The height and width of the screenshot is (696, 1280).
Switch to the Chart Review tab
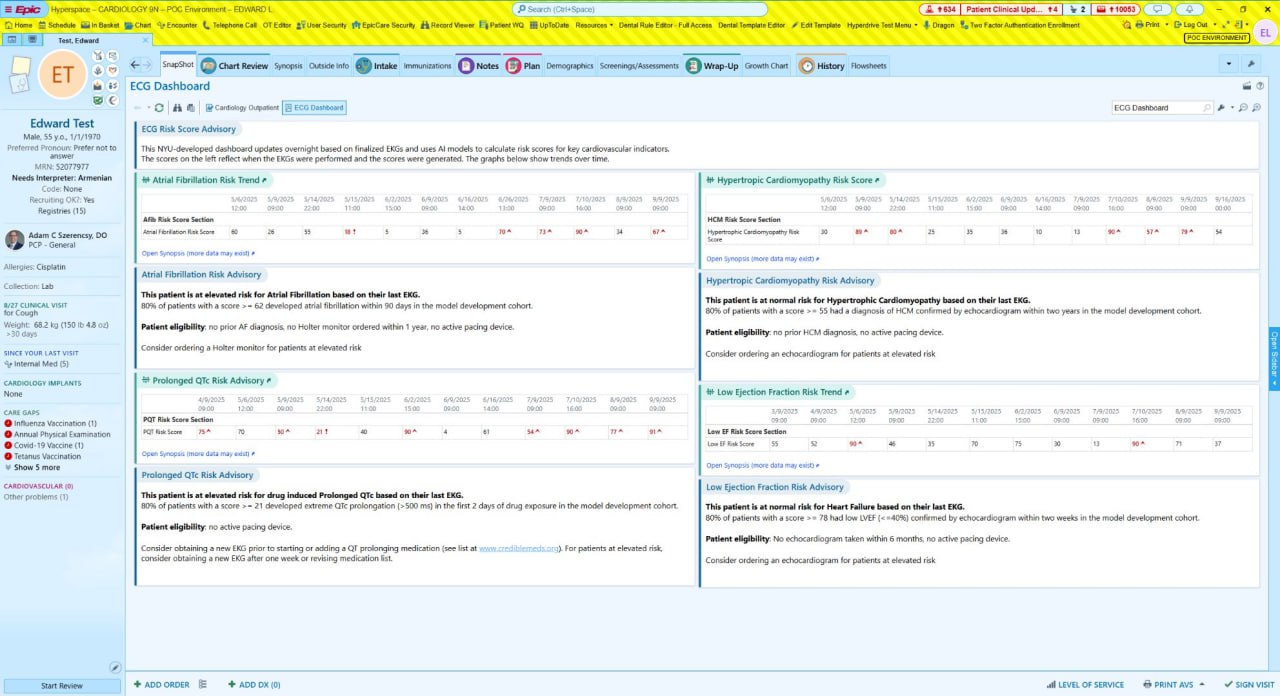(235, 66)
